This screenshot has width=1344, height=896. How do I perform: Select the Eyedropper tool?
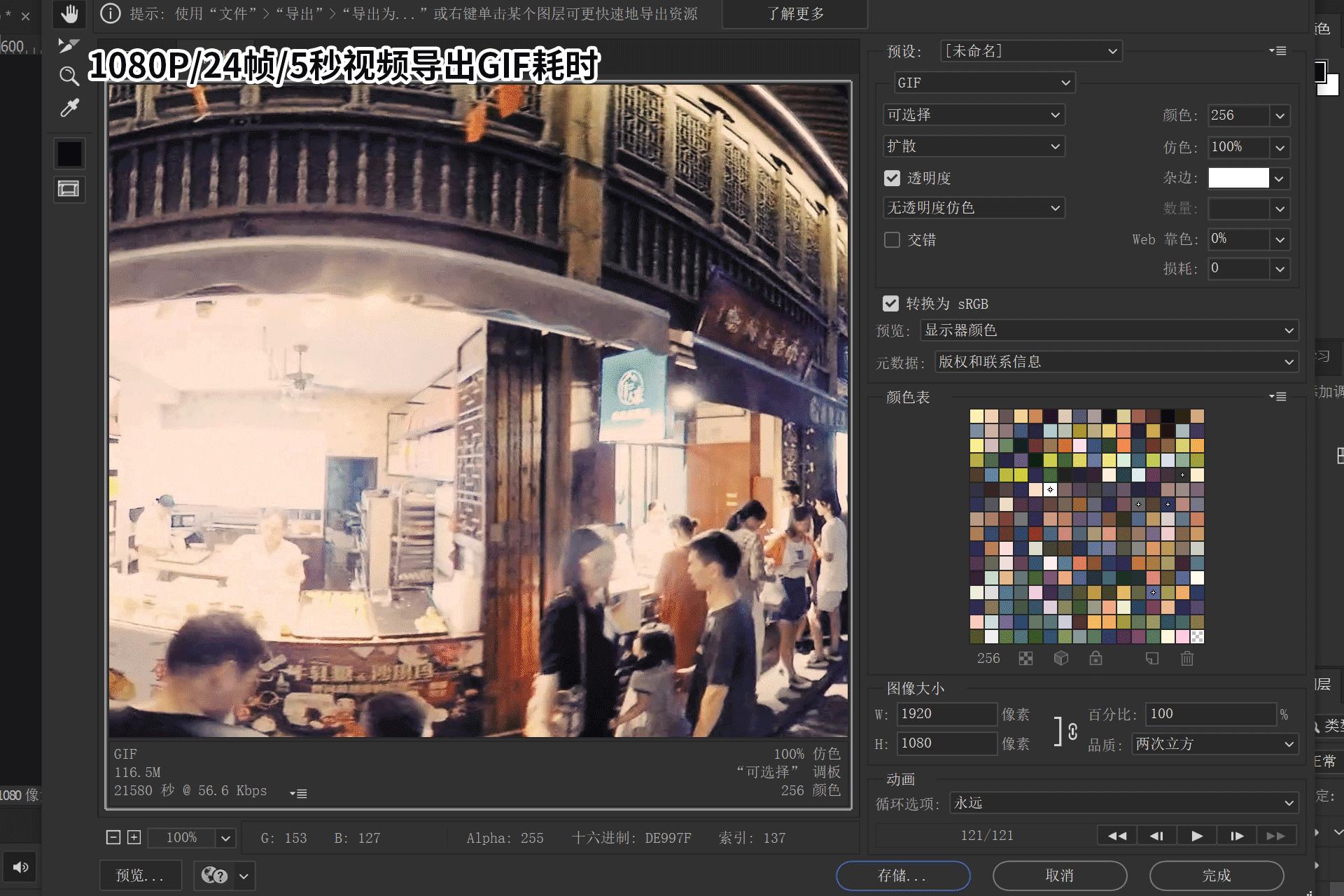[69, 108]
